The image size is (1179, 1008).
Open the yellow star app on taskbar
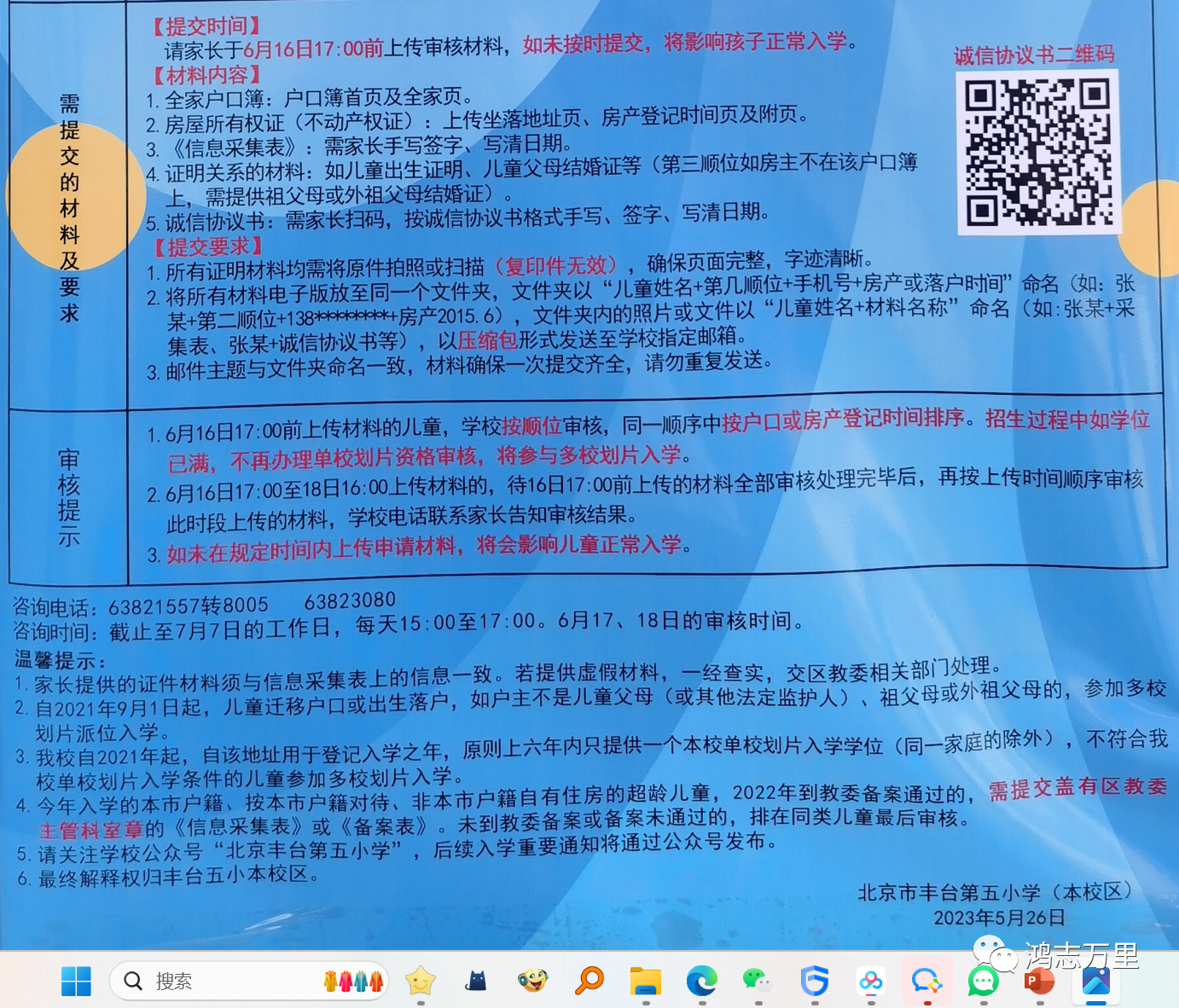pos(420,982)
